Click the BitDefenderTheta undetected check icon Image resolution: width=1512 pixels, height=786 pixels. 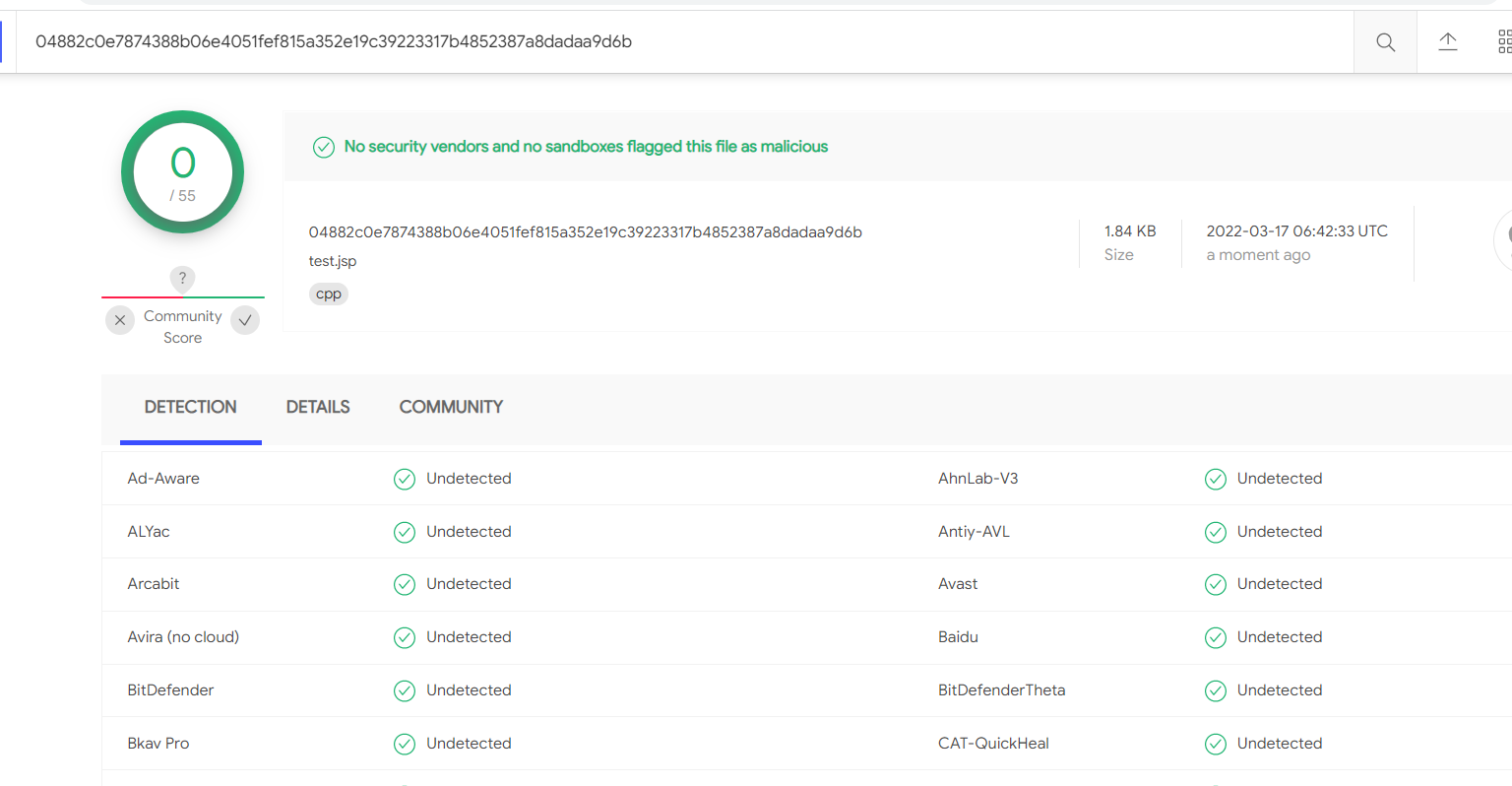[x=1216, y=691]
